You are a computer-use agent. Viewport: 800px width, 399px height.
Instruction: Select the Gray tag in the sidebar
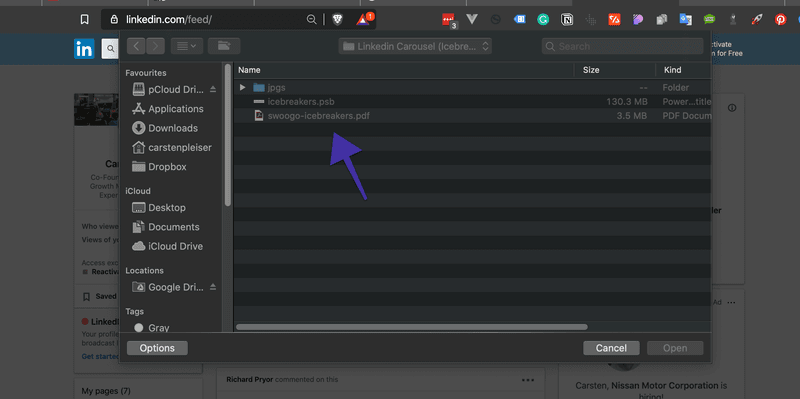point(153,328)
